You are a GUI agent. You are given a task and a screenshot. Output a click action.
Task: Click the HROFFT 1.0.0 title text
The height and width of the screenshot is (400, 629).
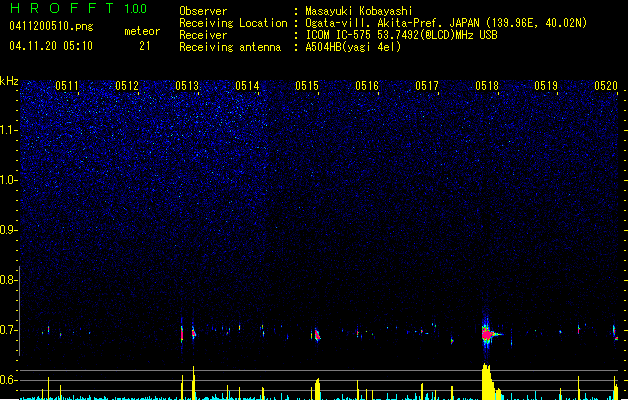[x=79, y=8]
